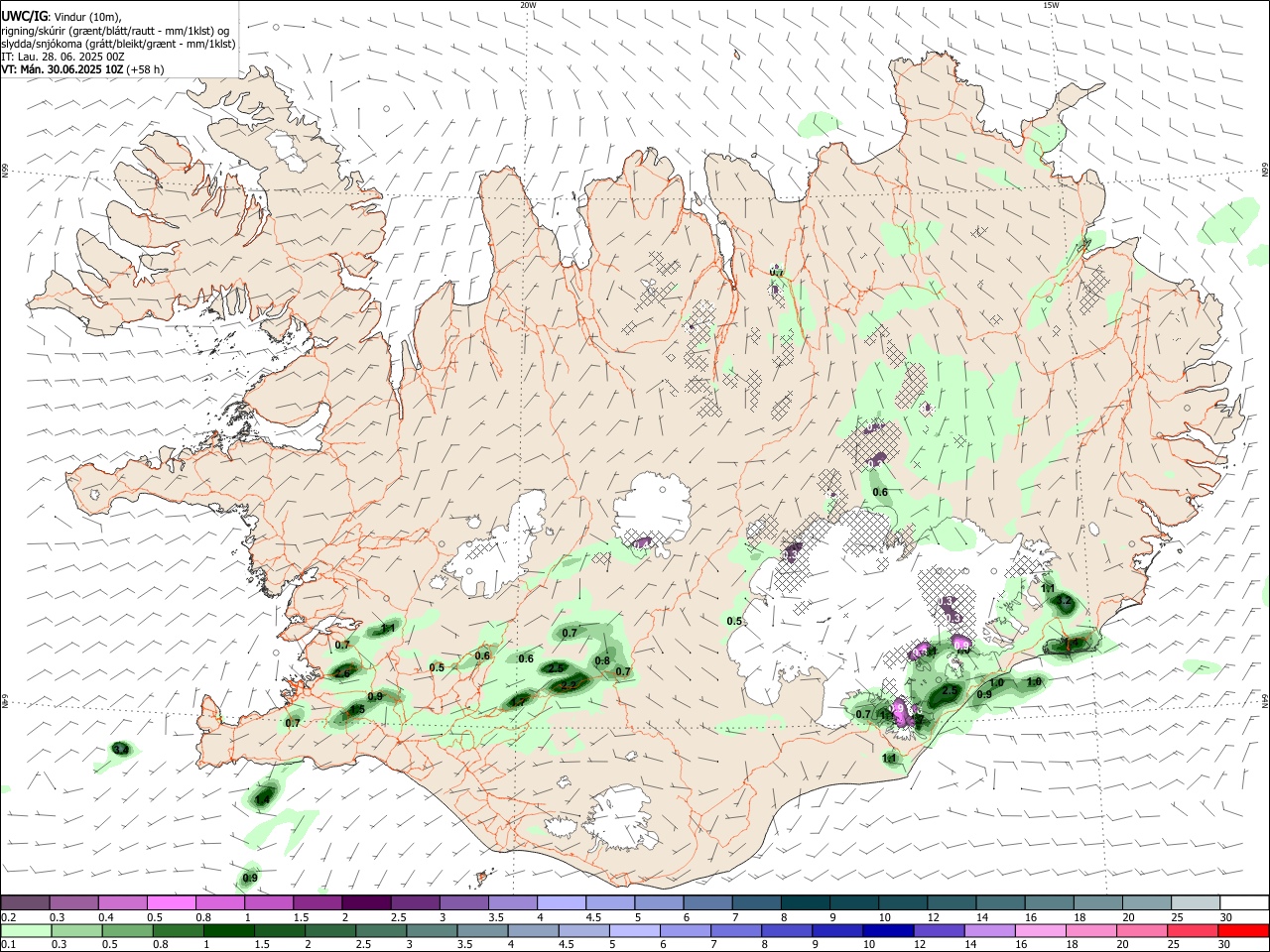Click the 'VT: Mán. 30.06.2025 10Z' valid time
Viewport: 1270px width, 952px height.
coord(63,69)
